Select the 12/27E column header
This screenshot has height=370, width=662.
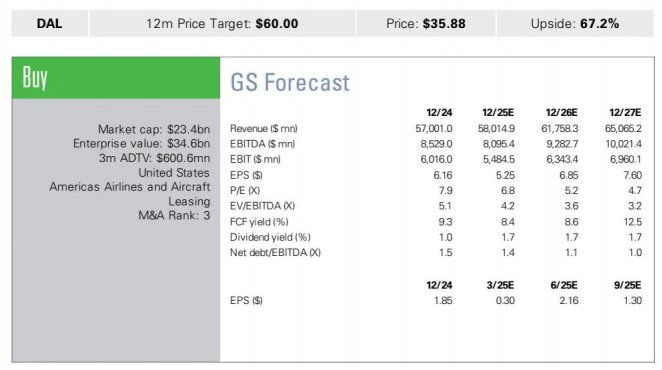pyautogui.click(x=625, y=113)
